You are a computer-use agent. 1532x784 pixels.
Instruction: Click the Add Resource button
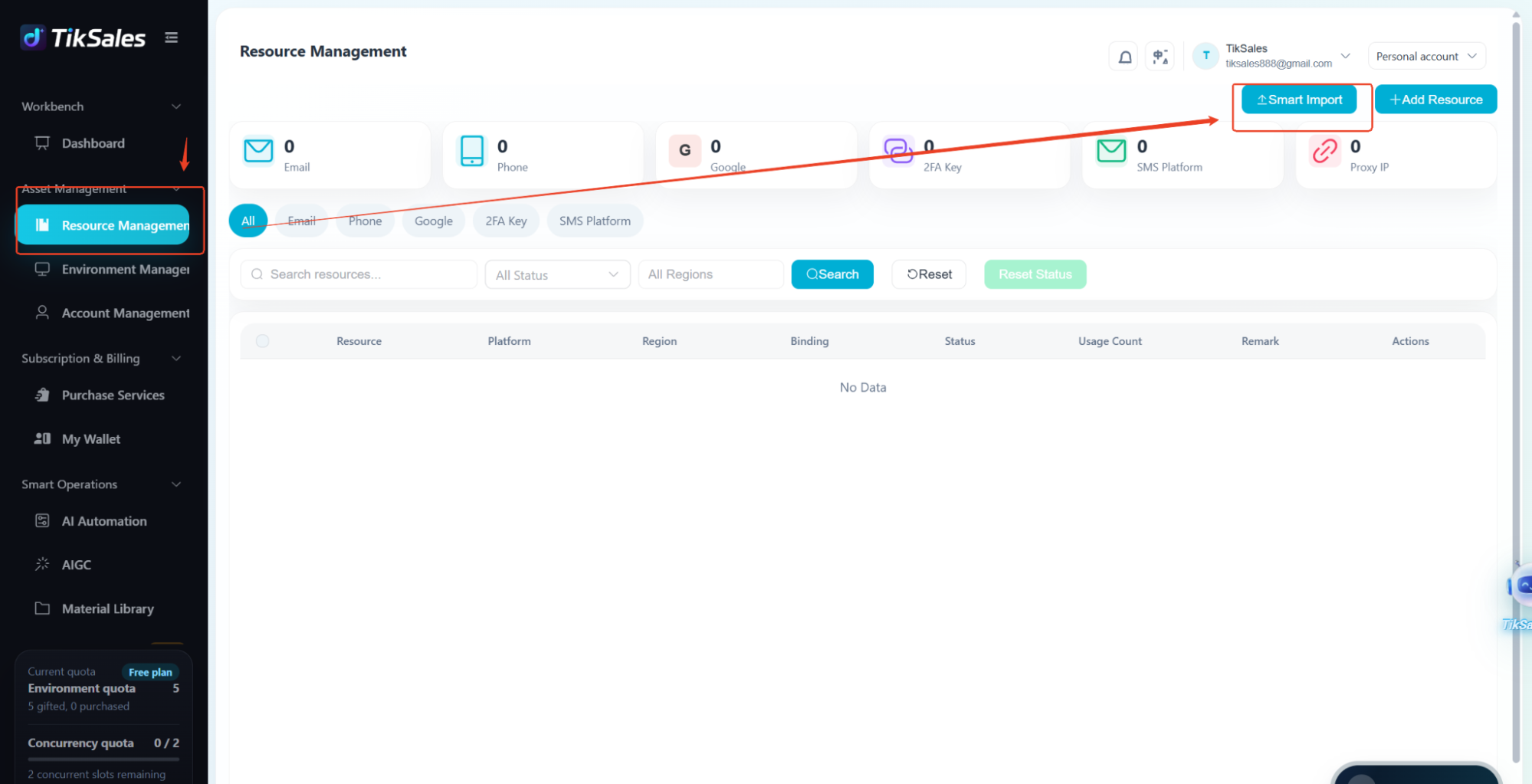click(1435, 100)
